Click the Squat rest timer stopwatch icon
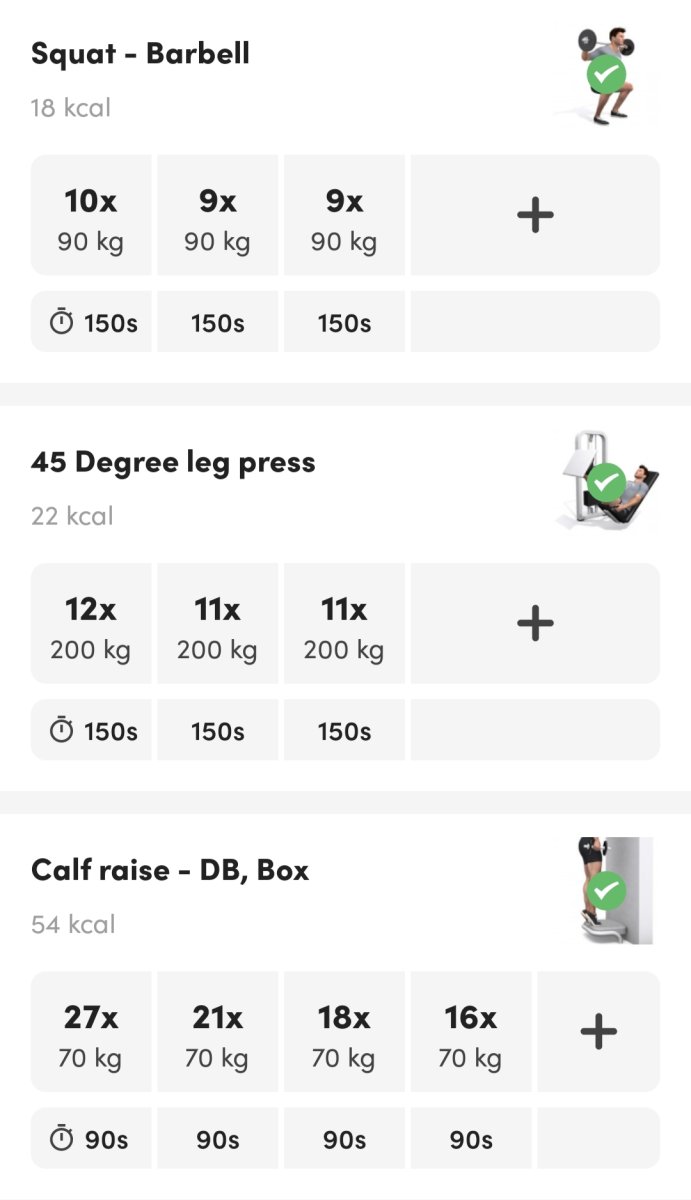This screenshot has width=691, height=1200. (x=62, y=323)
